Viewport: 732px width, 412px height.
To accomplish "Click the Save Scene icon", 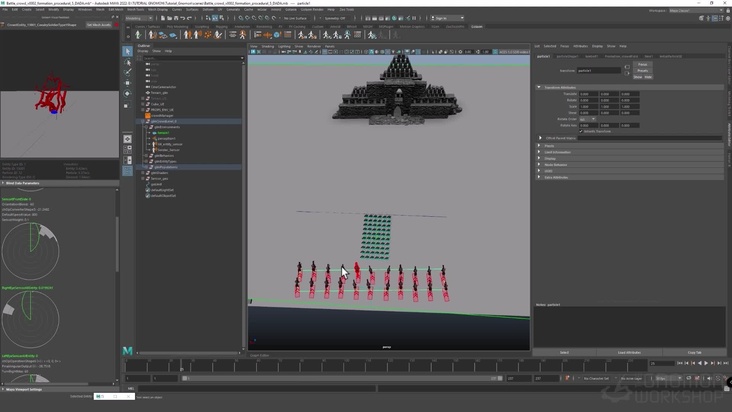I will [176, 18].
